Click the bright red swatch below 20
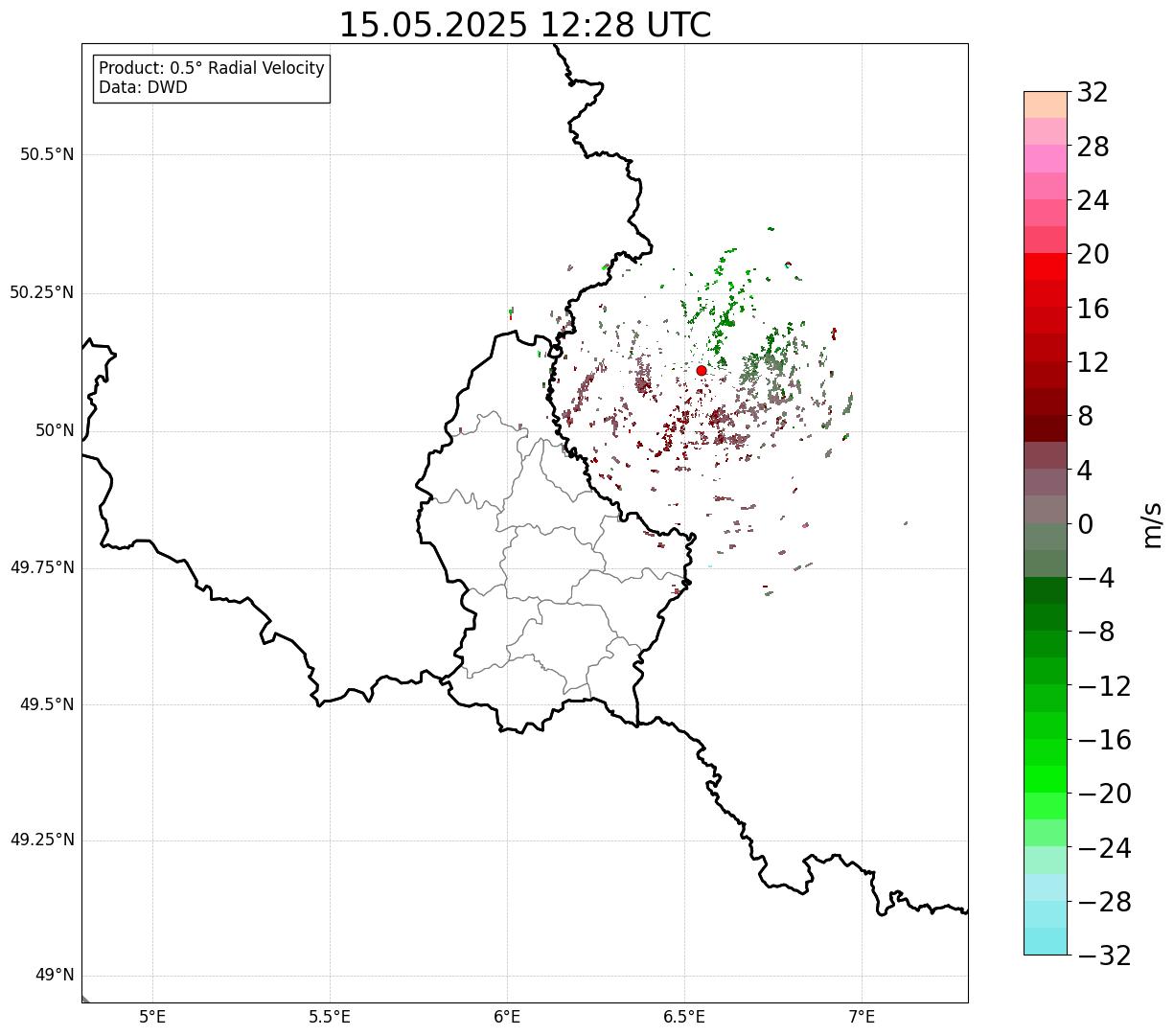The height and width of the screenshot is (1036, 1174). pos(1046,266)
